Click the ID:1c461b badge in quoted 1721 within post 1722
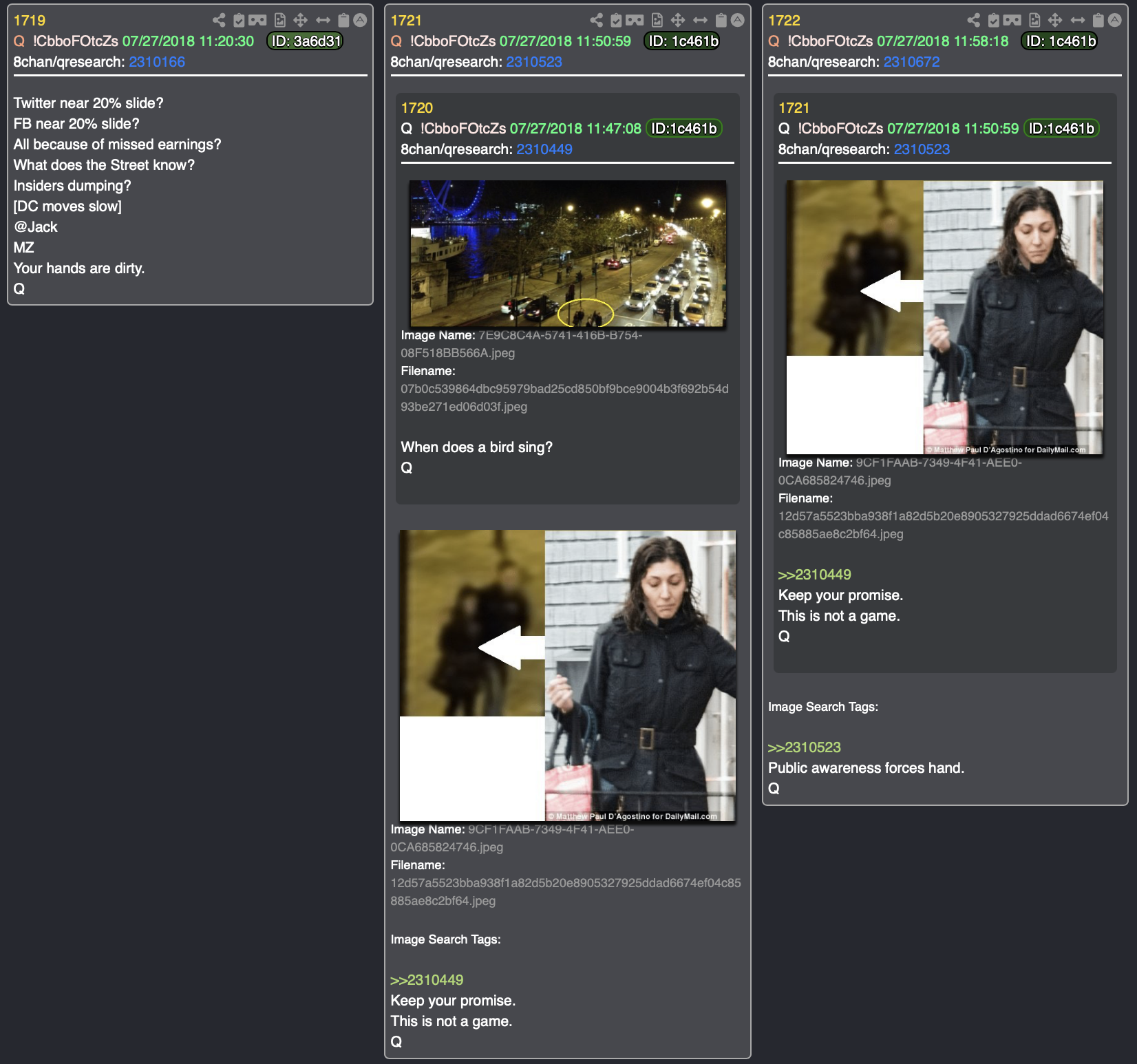1137x1064 pixels. tap(1061, 129)
